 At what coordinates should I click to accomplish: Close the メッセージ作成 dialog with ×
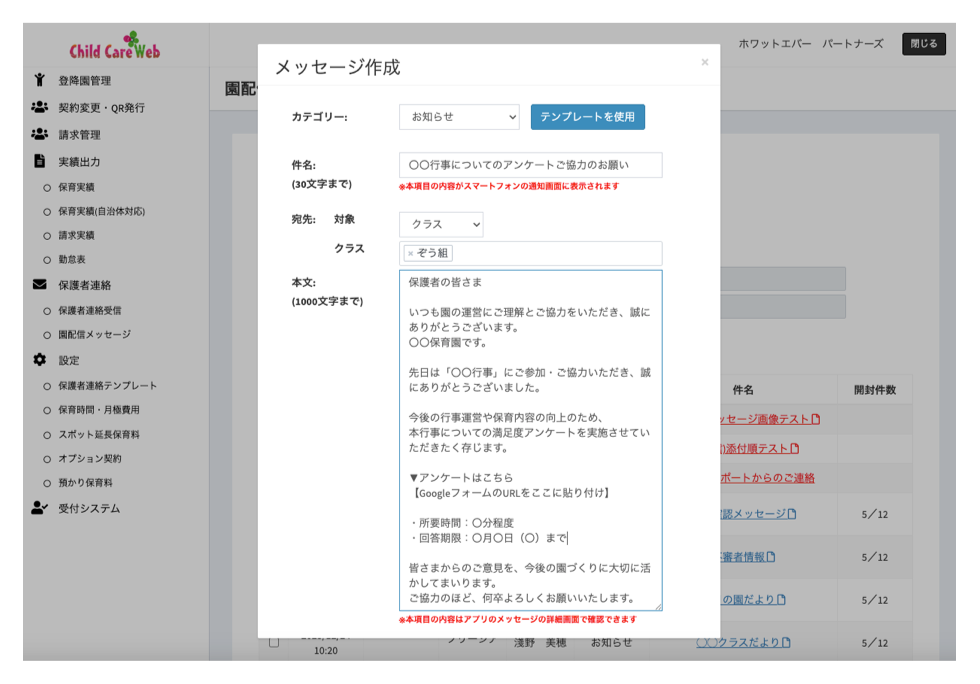(704, 62)
